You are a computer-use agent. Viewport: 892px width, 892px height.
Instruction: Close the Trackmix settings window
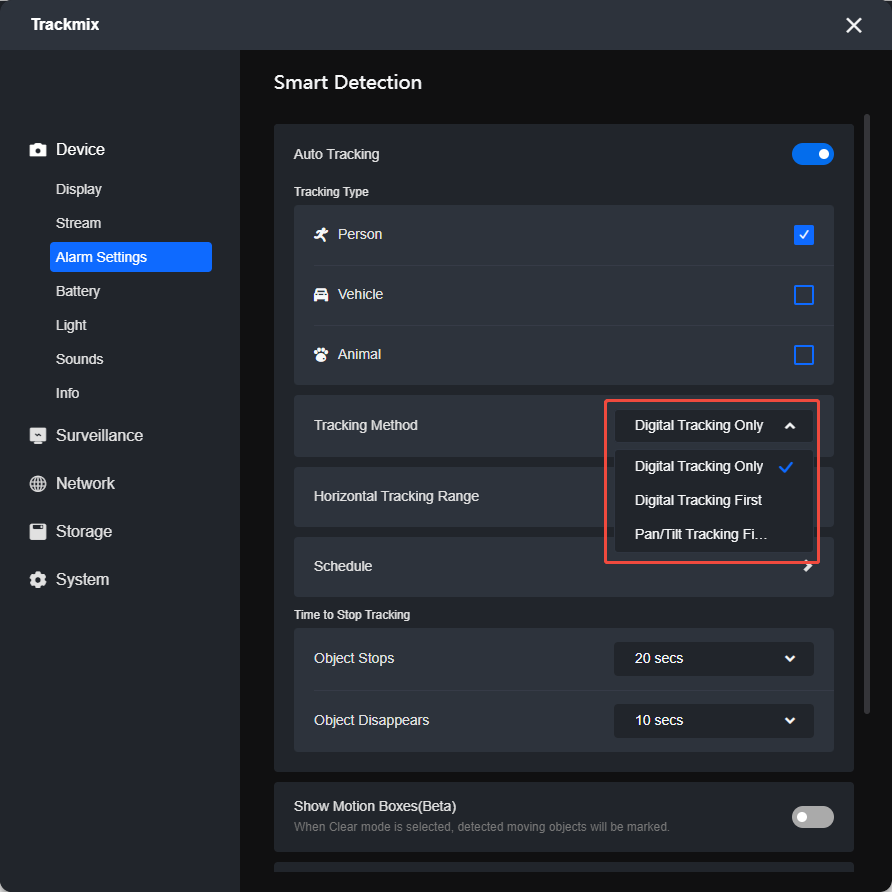(x=853, y=25)
